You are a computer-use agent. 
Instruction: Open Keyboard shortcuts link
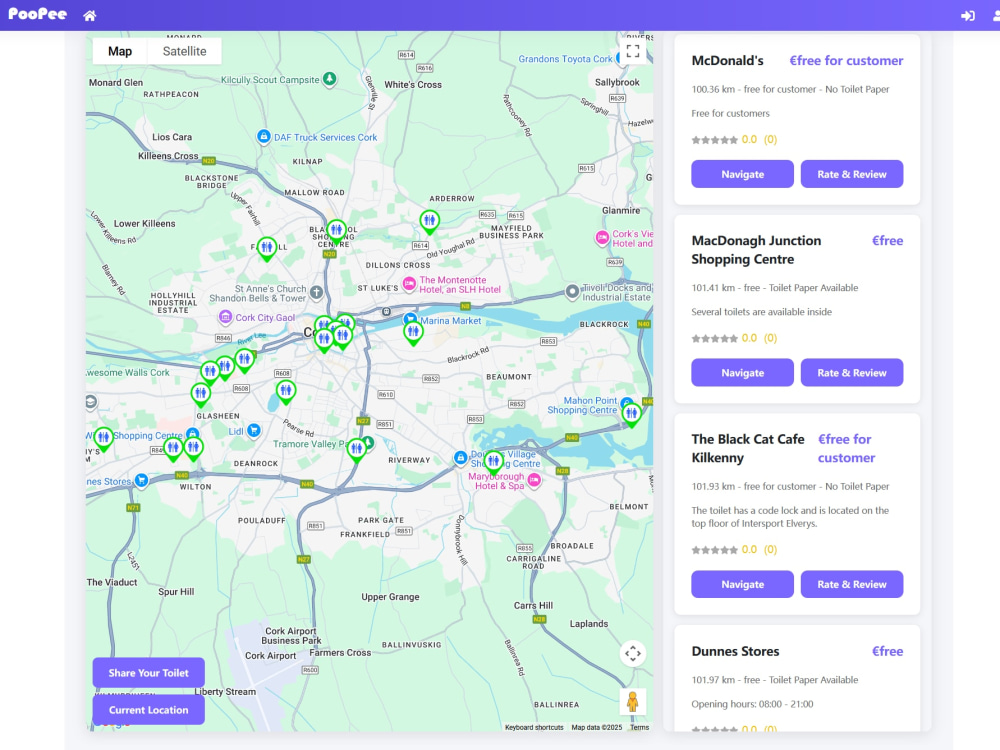pyautogui.click(x=534, y=727)
